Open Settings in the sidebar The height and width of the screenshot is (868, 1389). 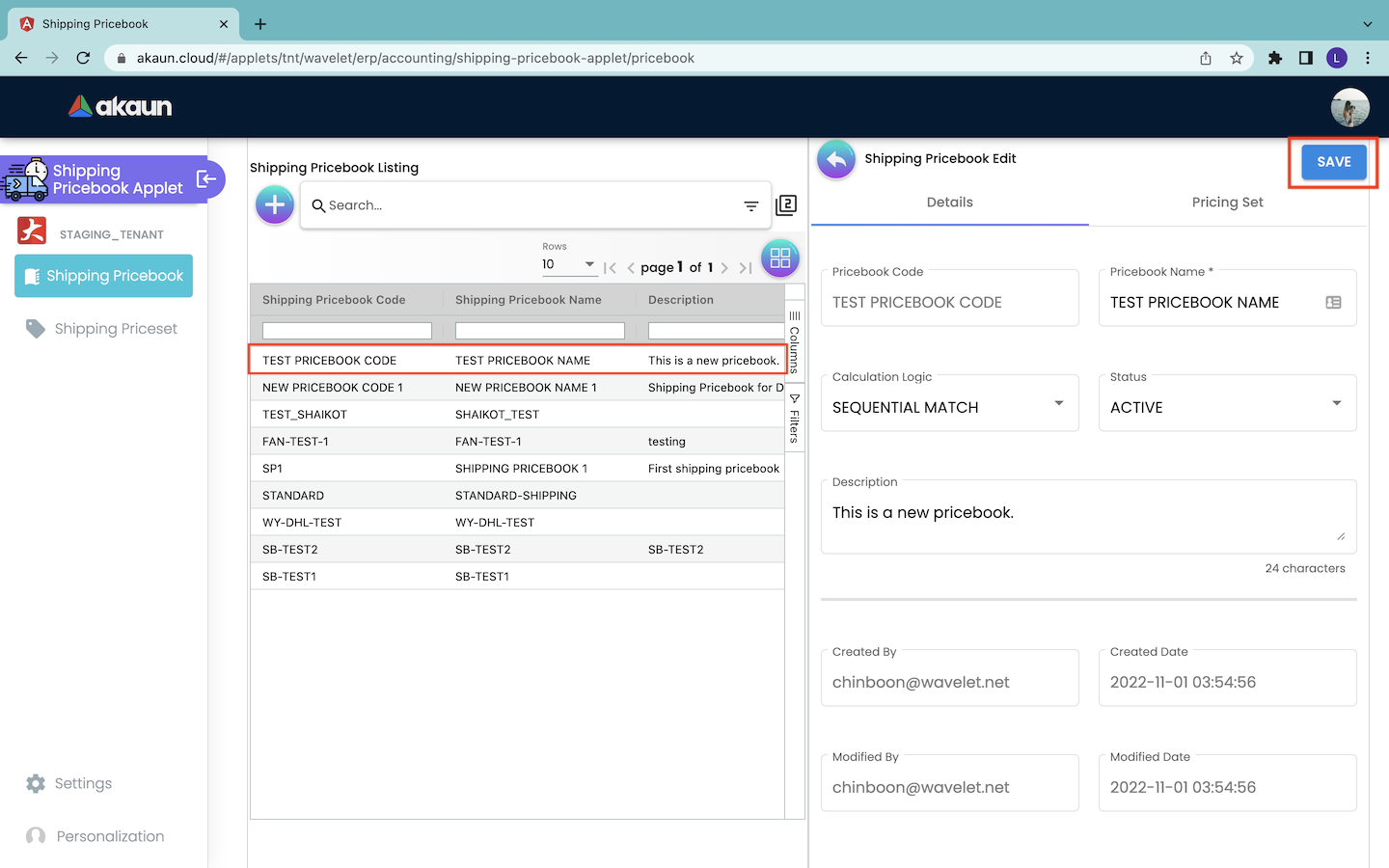pyautogui.click(x=83, y=783)
